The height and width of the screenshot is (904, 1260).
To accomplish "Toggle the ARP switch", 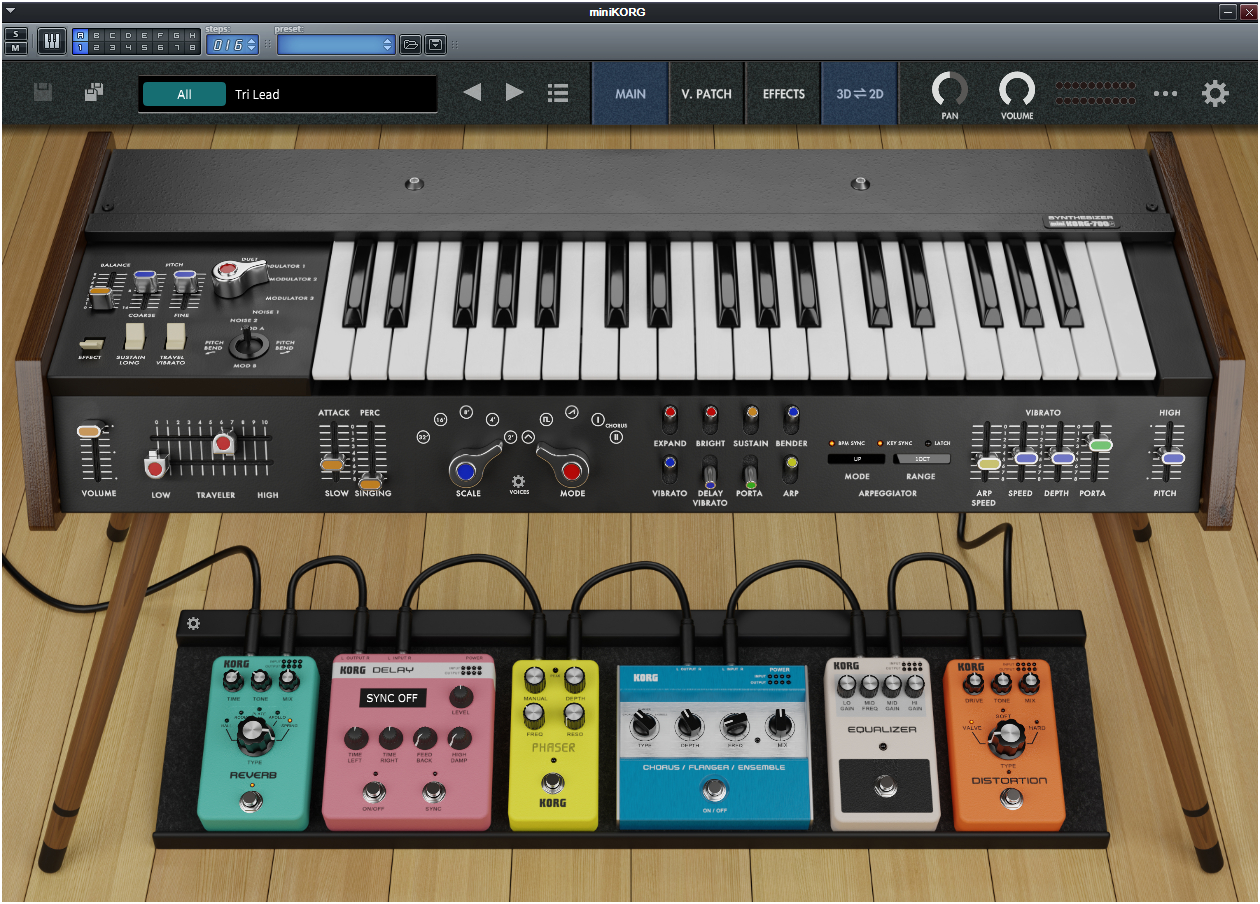I will pyautogui.click(x=792, y=468).
